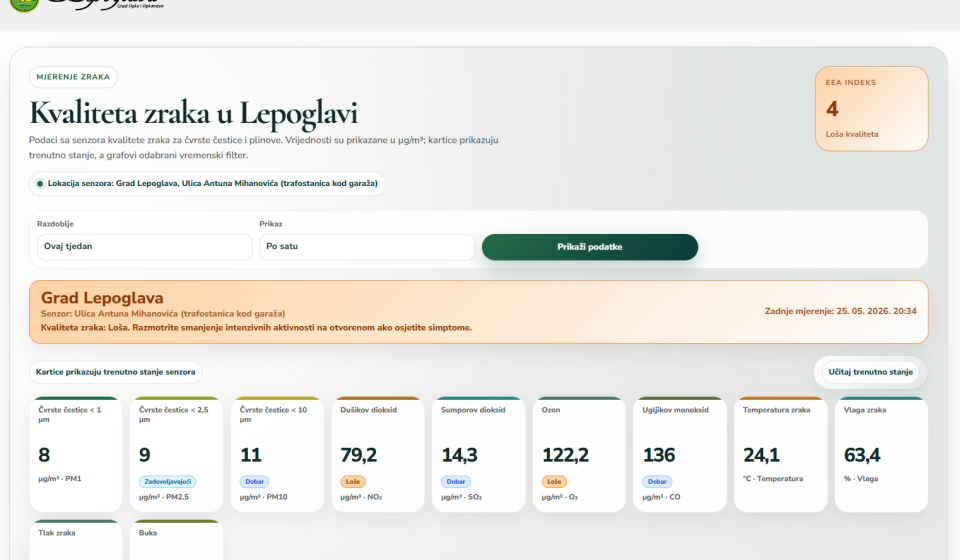Click the Lepoglava logo in header

pos(87,5)
